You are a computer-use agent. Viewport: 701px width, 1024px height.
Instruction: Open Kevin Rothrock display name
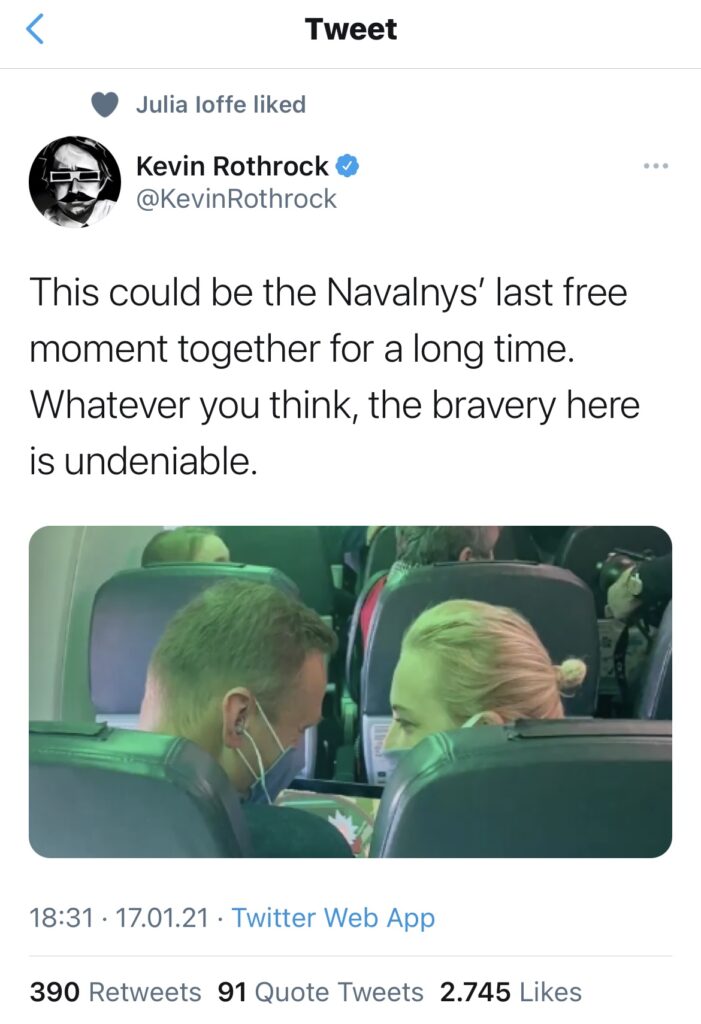(x=232, y=166)
